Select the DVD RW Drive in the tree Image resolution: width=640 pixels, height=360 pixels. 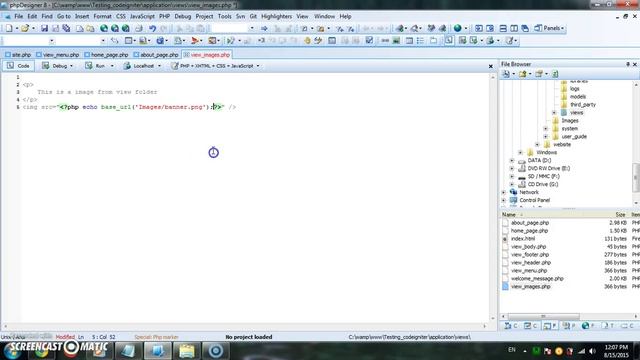pos(548,168)
